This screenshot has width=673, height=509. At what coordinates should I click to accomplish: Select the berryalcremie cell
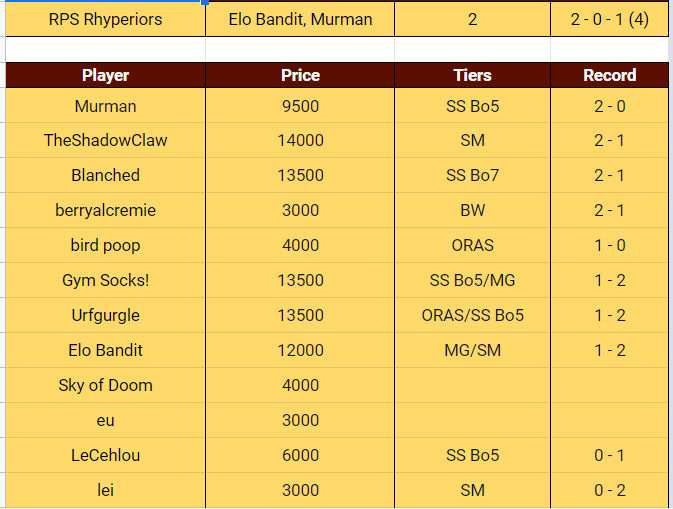click(x=105, y=210)
